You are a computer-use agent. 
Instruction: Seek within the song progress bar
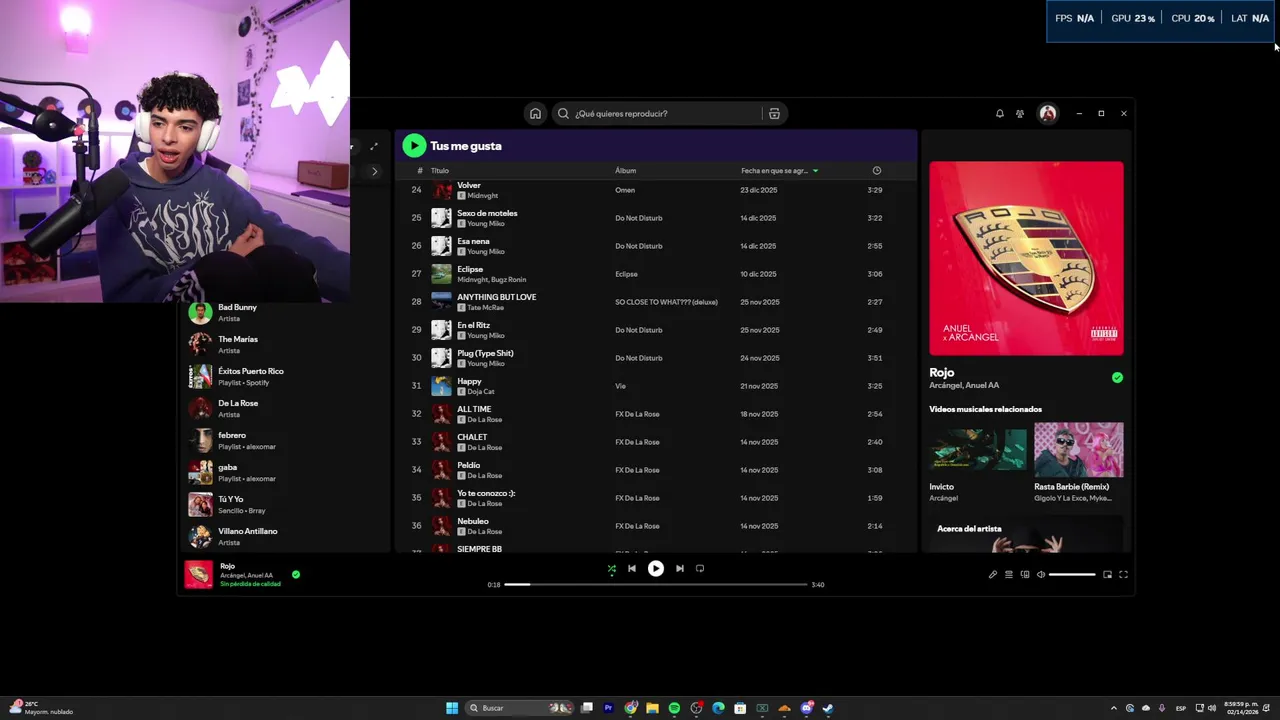tap(655, 584)
